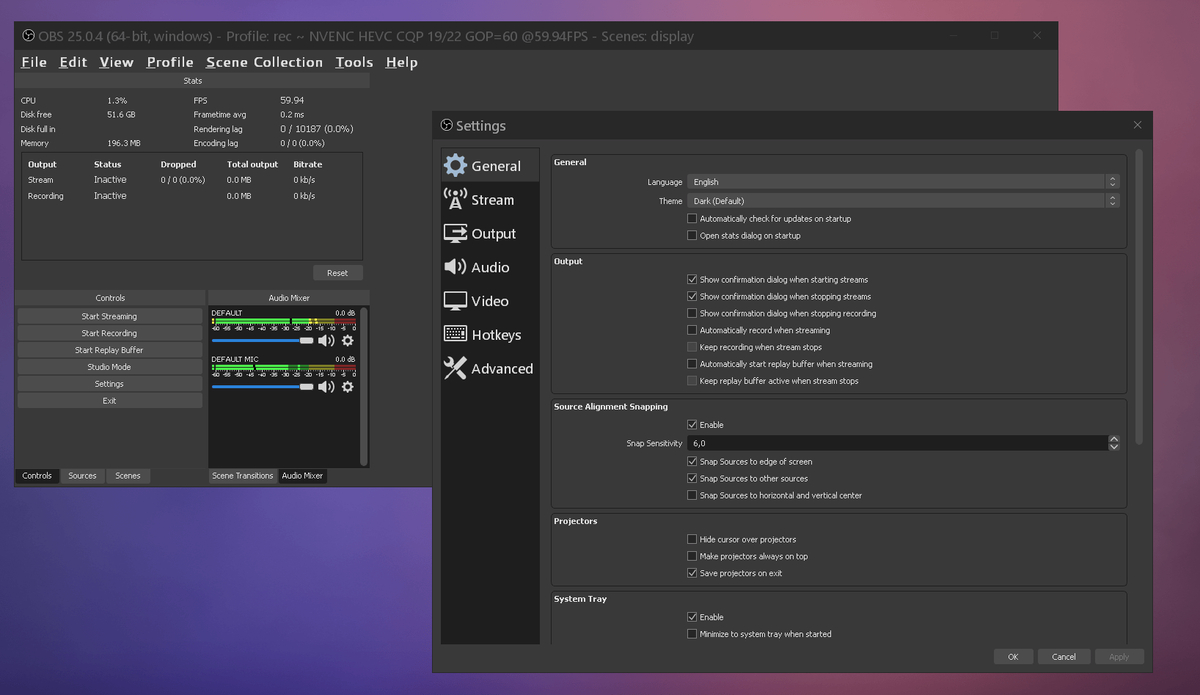Adjust the DEFAULT volume slider
Image resolution: width=1200 pixels, height=695 pixels.
pyautogui.click(x=263, y=341)
